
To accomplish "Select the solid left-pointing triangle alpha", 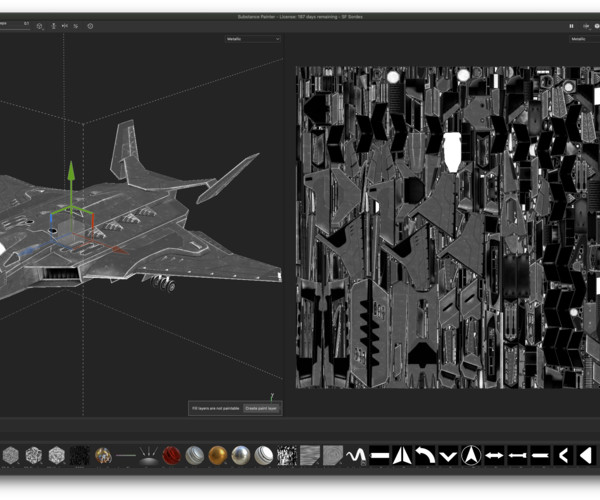I will pos(586,455).
